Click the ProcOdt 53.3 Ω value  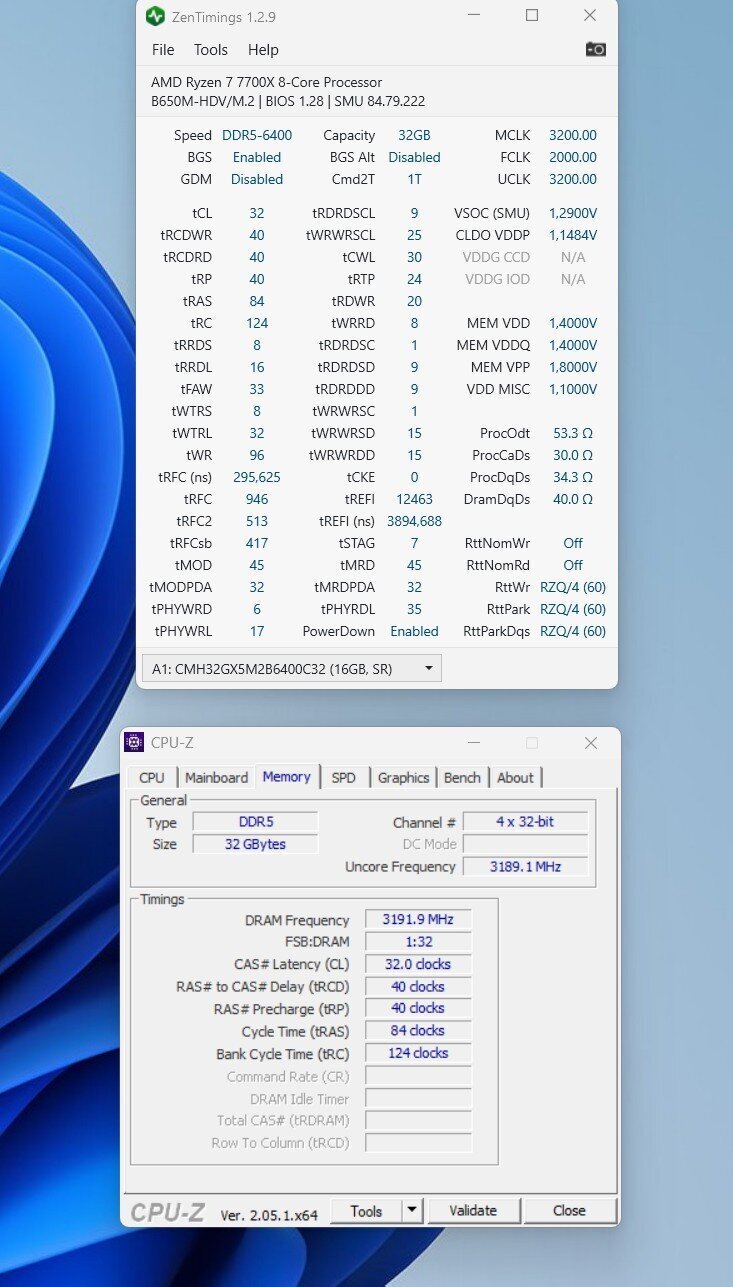573,433
